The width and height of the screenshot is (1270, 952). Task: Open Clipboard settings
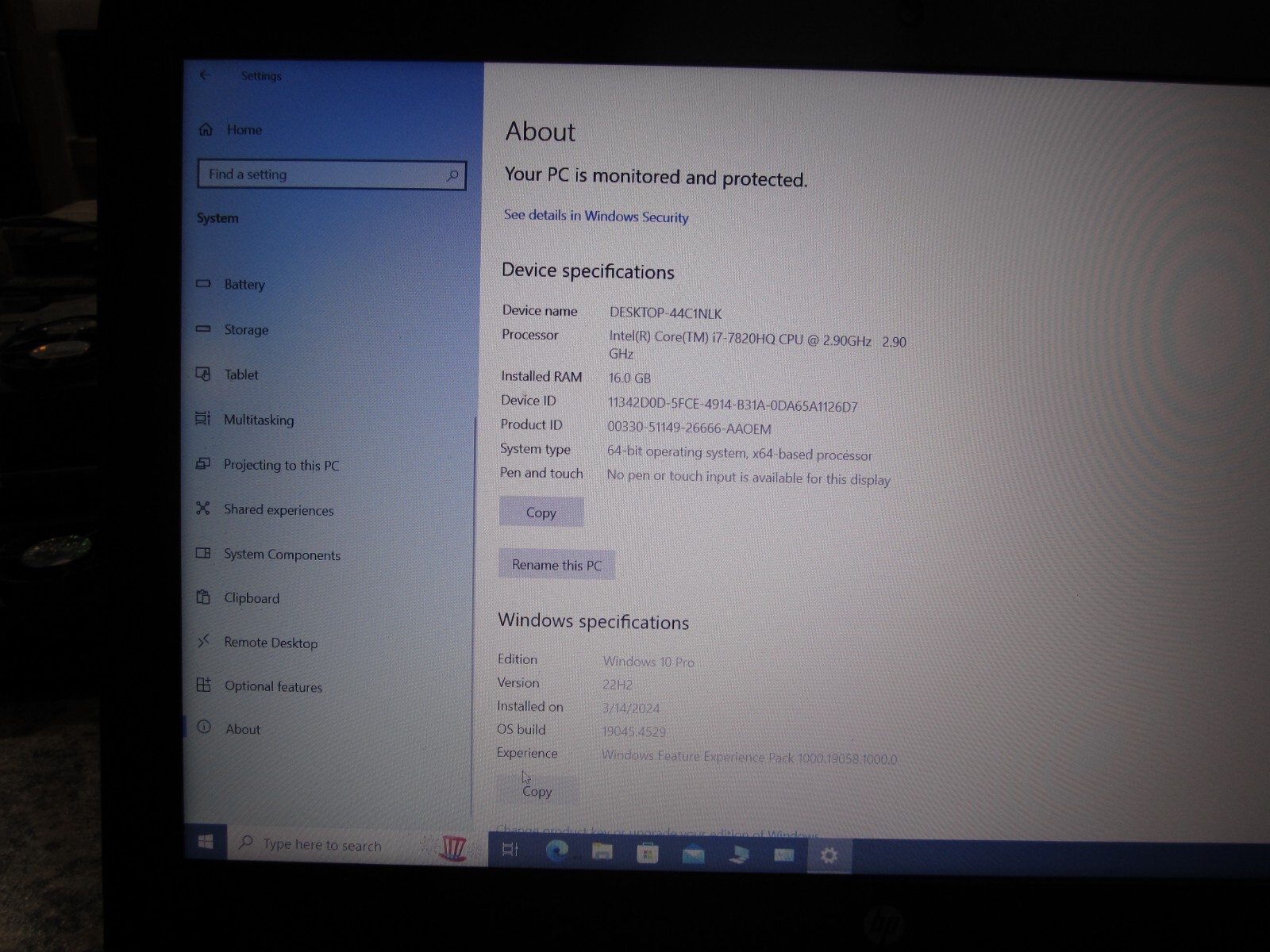pyautogui.click(x=238, y=598)
